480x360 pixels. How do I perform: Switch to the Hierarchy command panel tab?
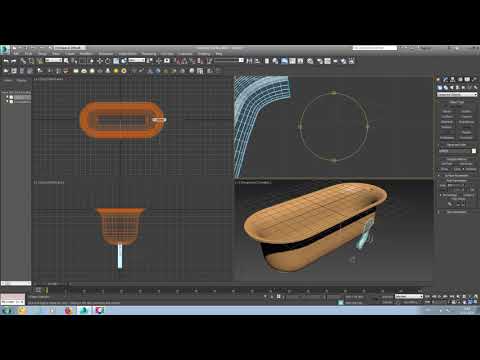point(453,79)
